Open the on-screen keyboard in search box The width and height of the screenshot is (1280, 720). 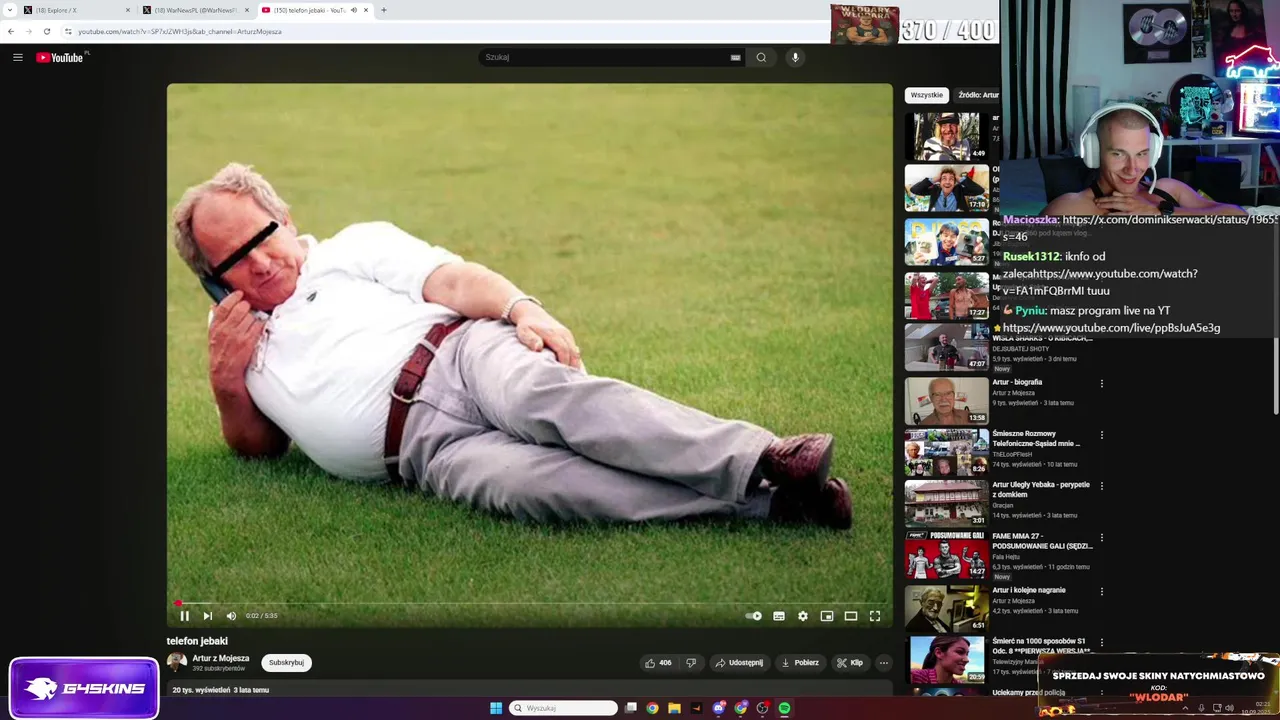pyautogui.click(x=736, y=57)
